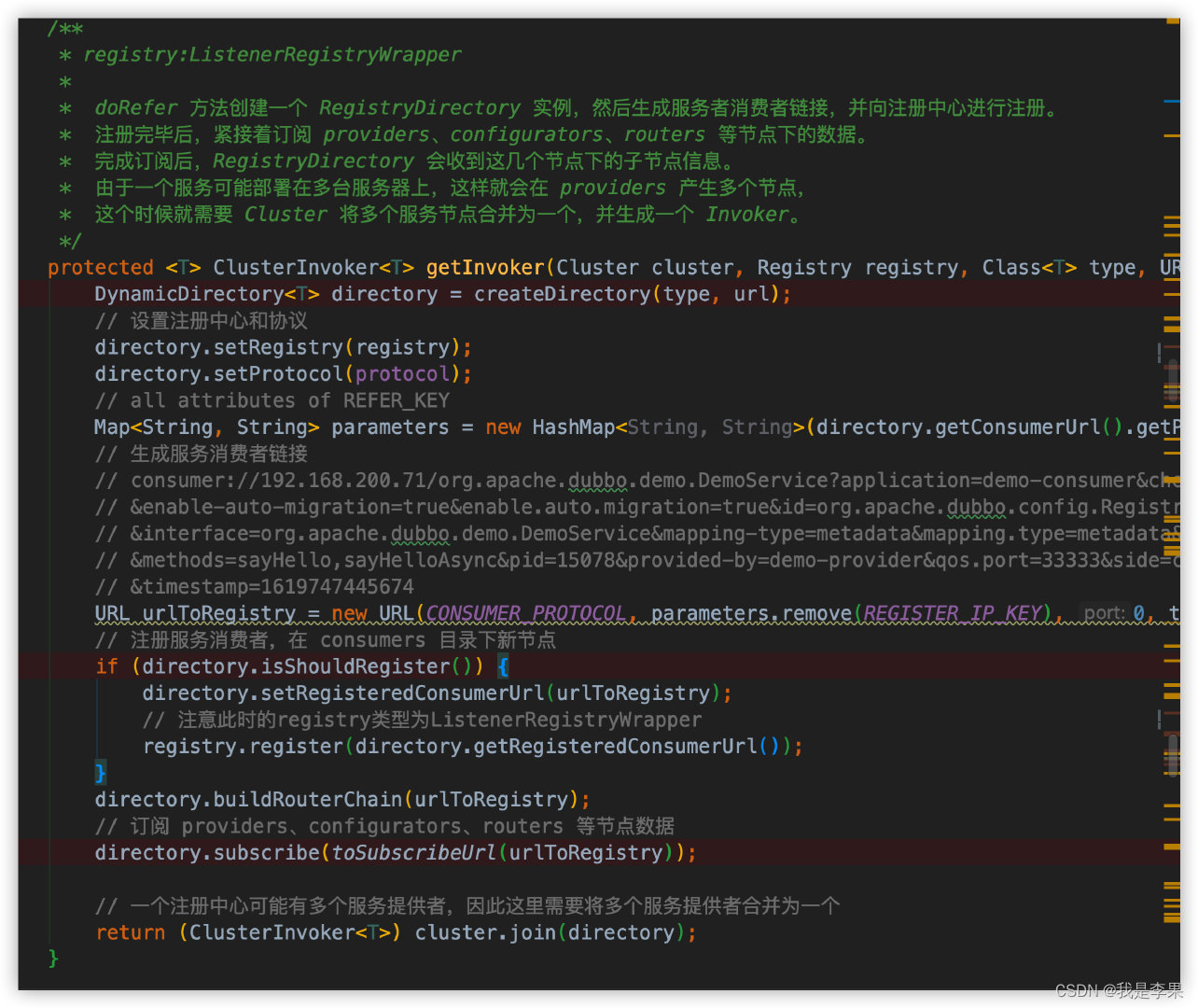The height and width of the screenshot is (1008, 1198).
Task: Click directory.buildRouterChain(urlToRegistry) line
Action: pos(342,800)
